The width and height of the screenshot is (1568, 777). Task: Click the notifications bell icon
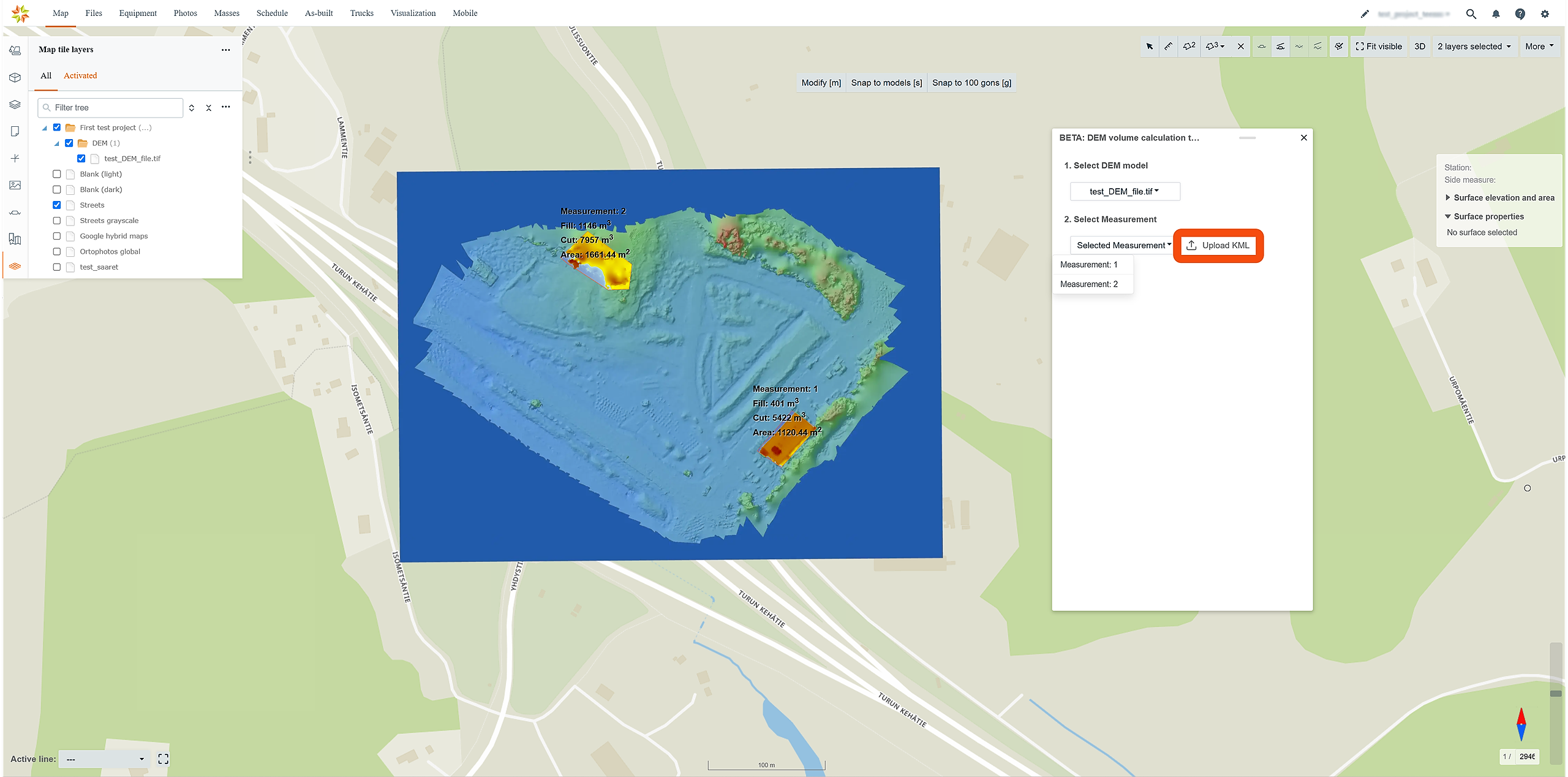[x=1496, y=13]
